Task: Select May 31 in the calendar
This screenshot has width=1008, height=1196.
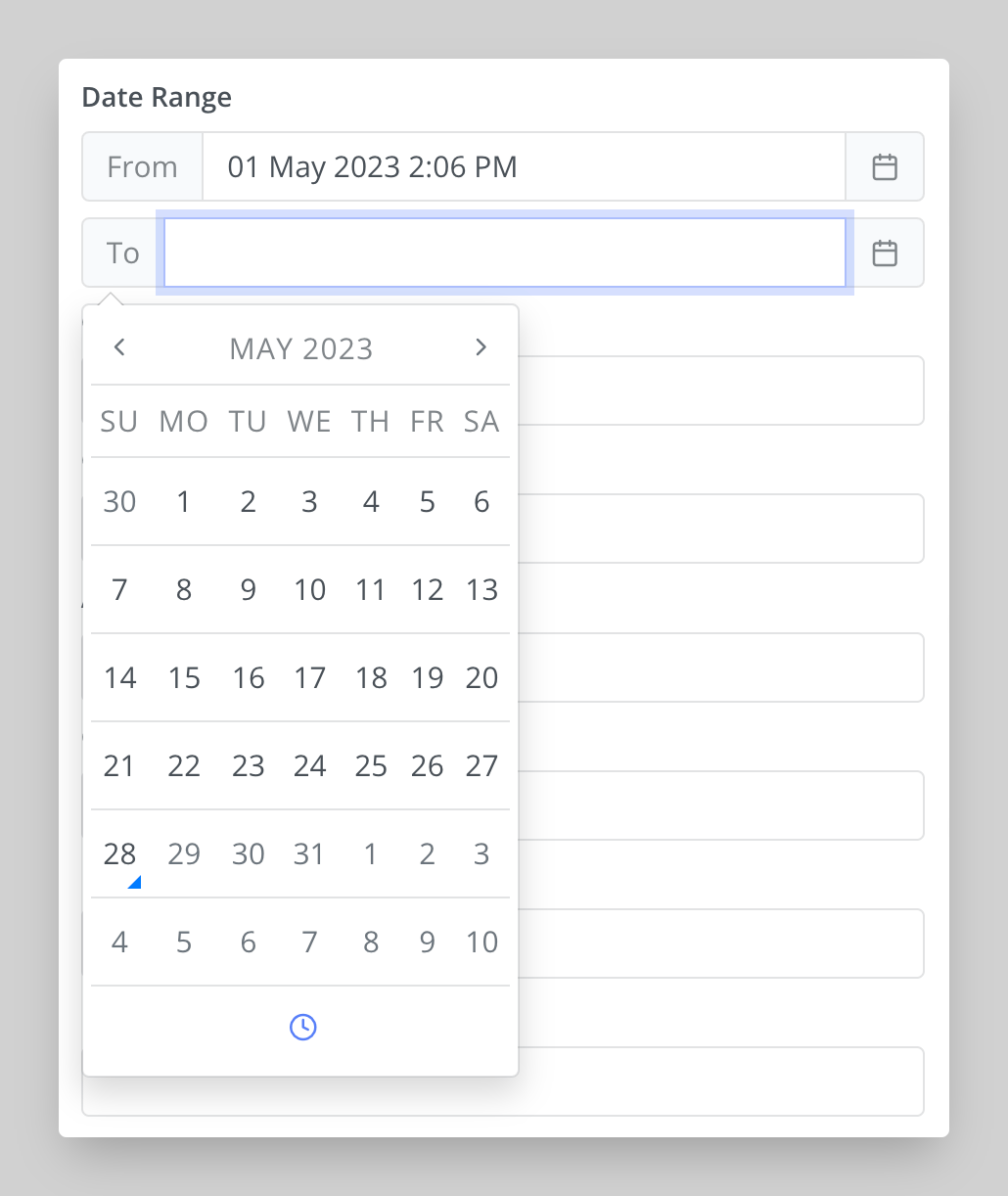Action: (309, 853)
